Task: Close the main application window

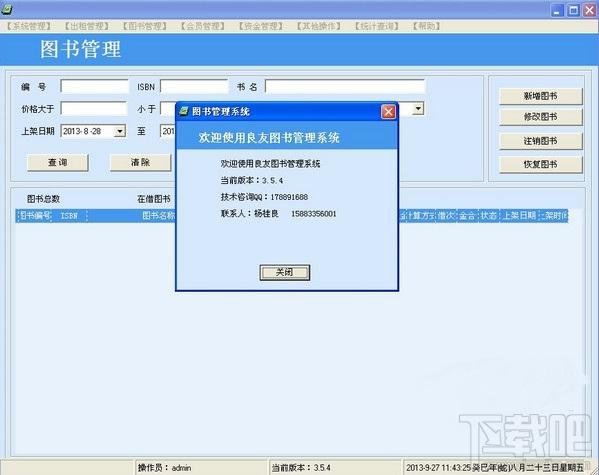Action: tap(589, 10)
